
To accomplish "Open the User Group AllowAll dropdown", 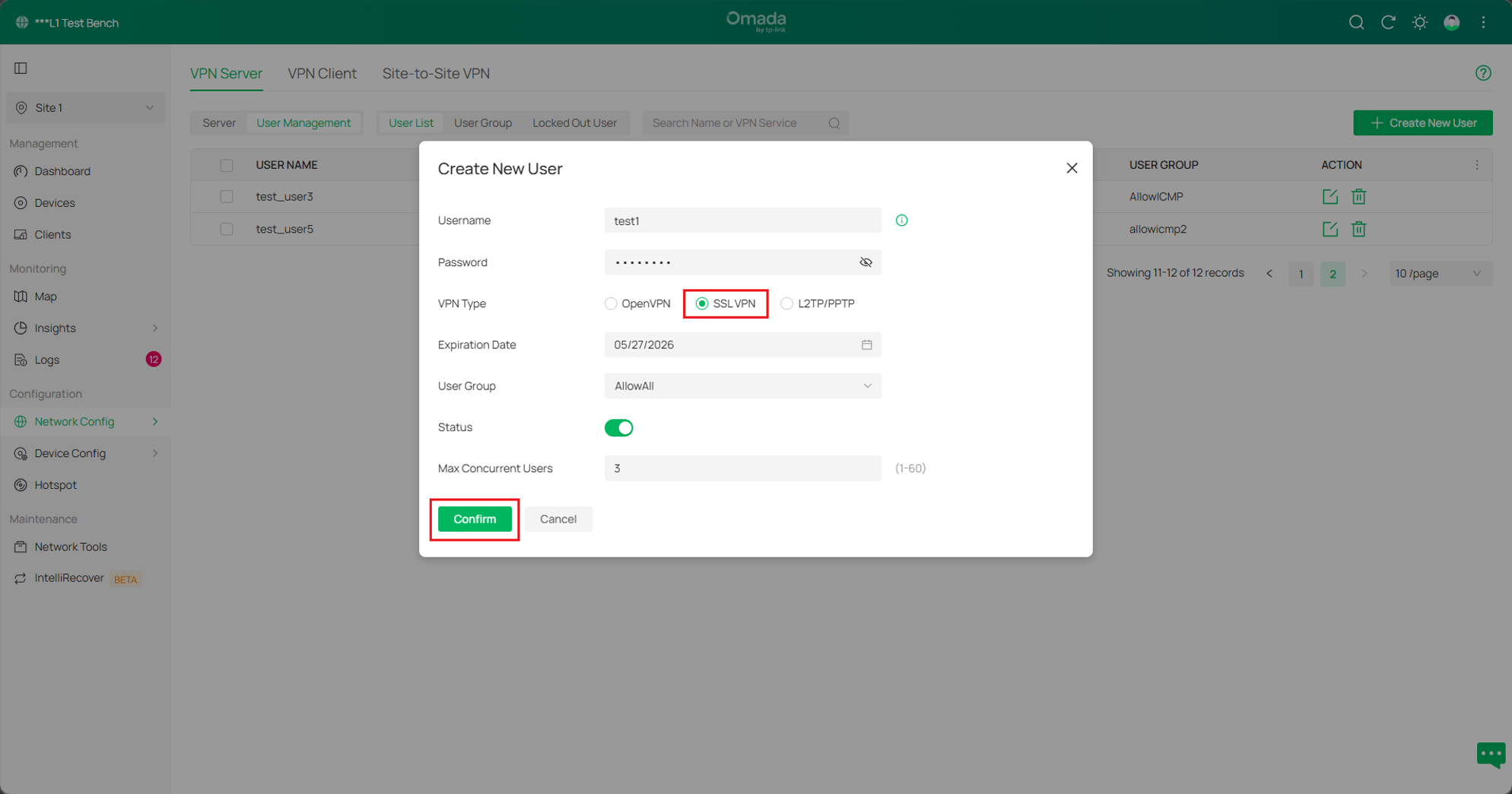I will pos(743,386).
